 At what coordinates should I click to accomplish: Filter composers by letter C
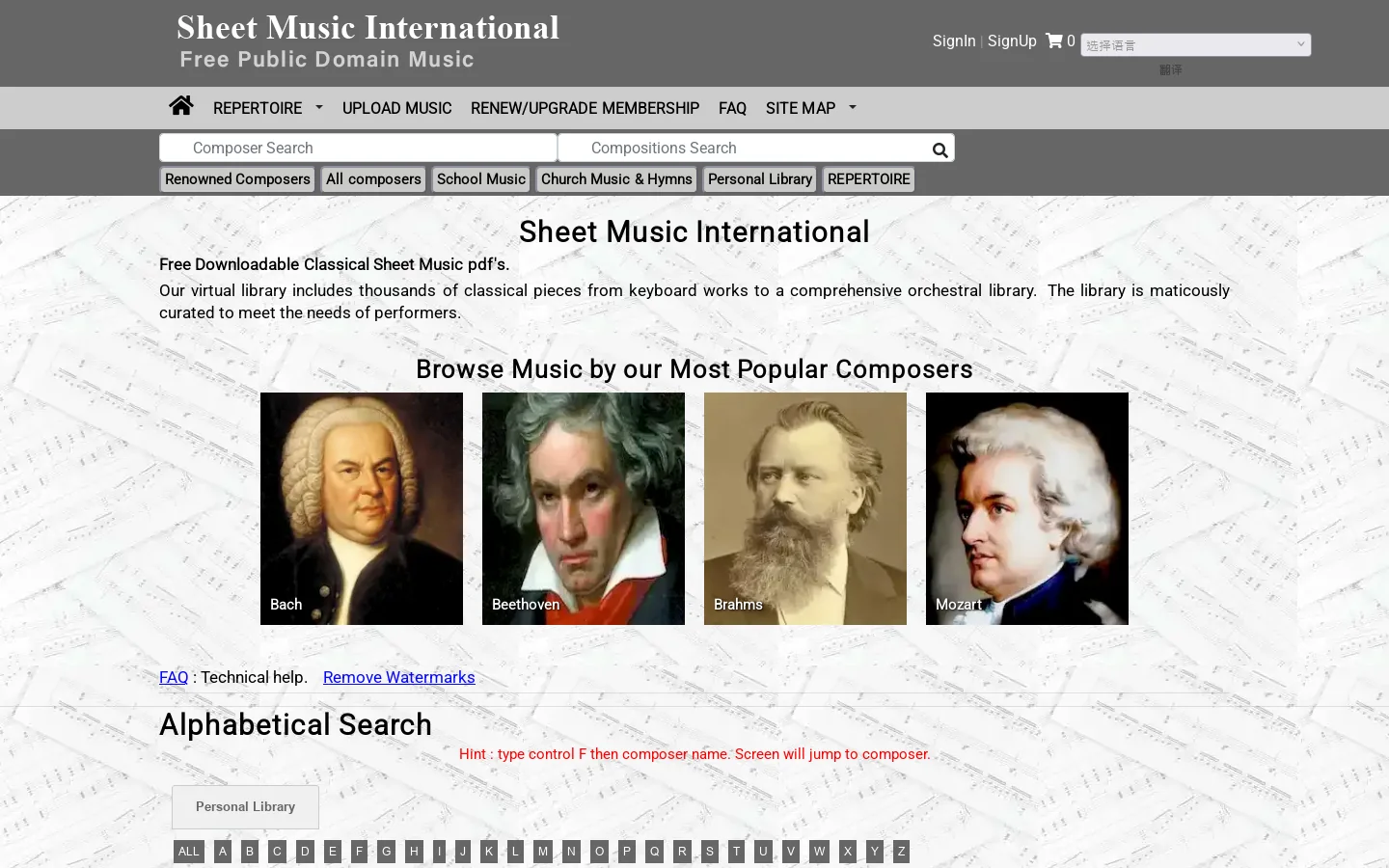277,852
